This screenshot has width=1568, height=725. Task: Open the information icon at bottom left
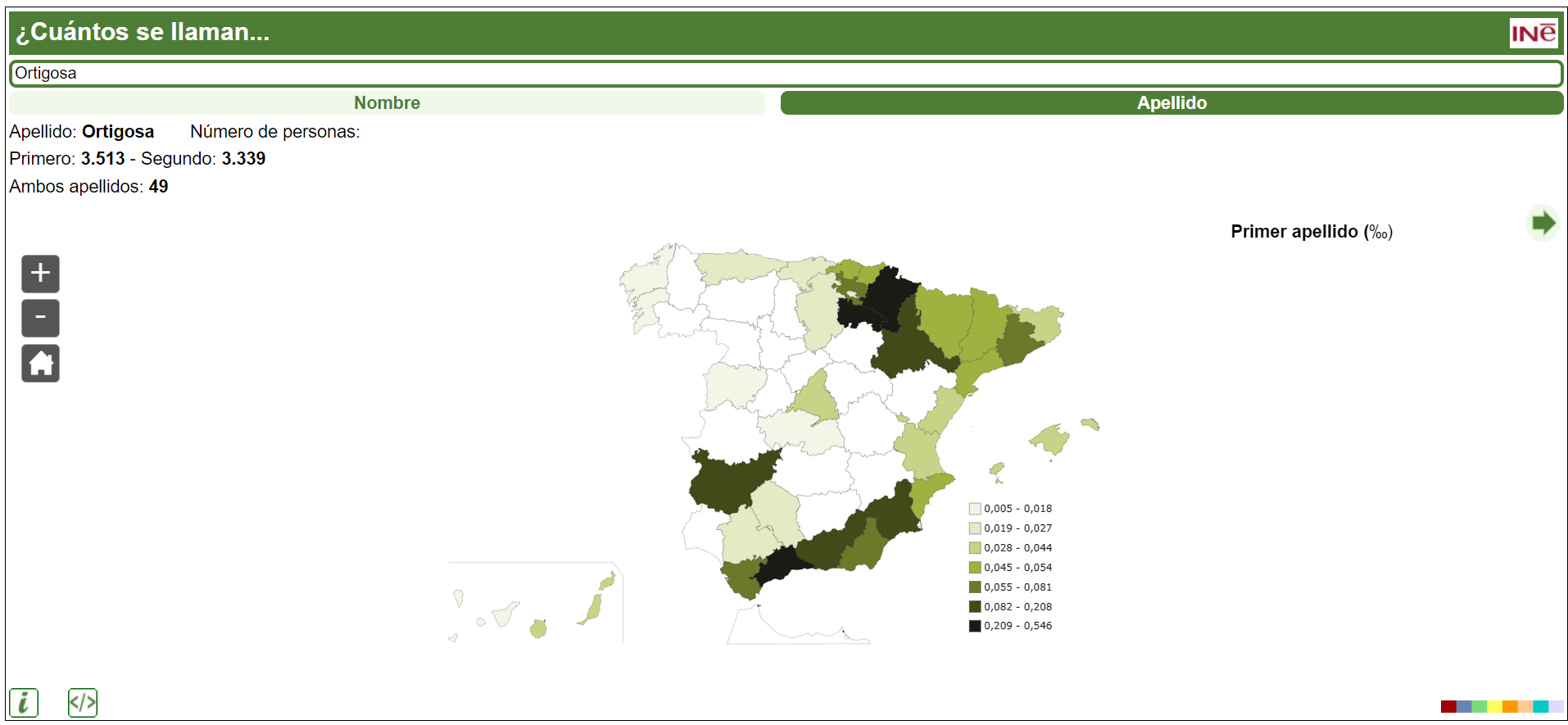point(24,702)
